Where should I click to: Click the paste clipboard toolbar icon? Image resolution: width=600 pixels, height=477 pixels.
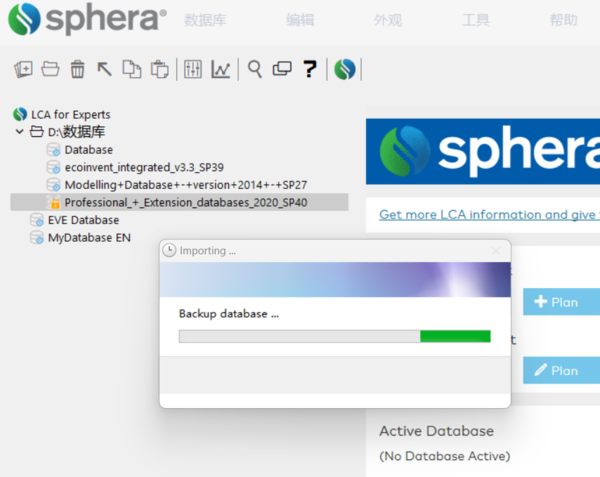160,69
